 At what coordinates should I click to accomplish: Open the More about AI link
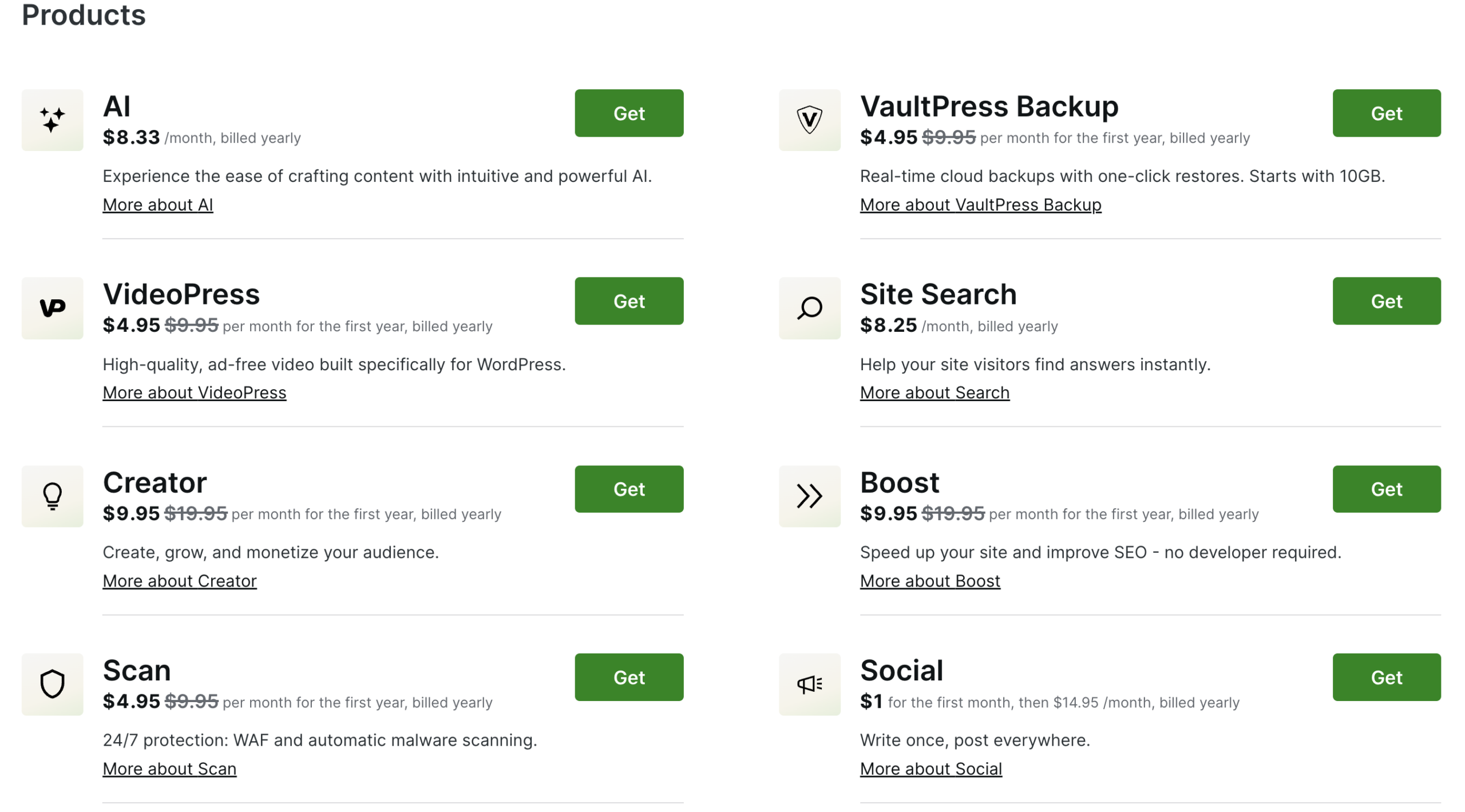click(157, 205)
